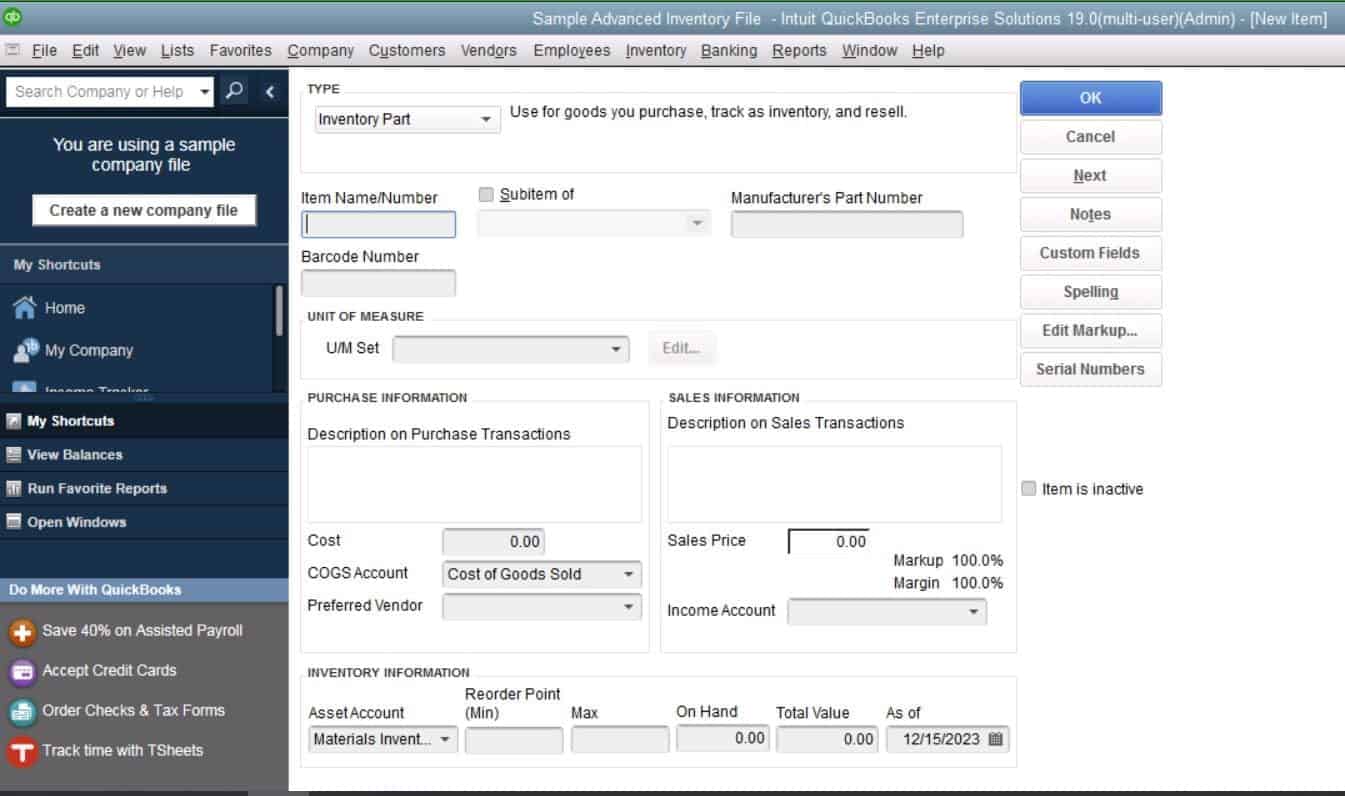
Task: Click the Search Company or Help field
Action: click(x=101, y=92)
